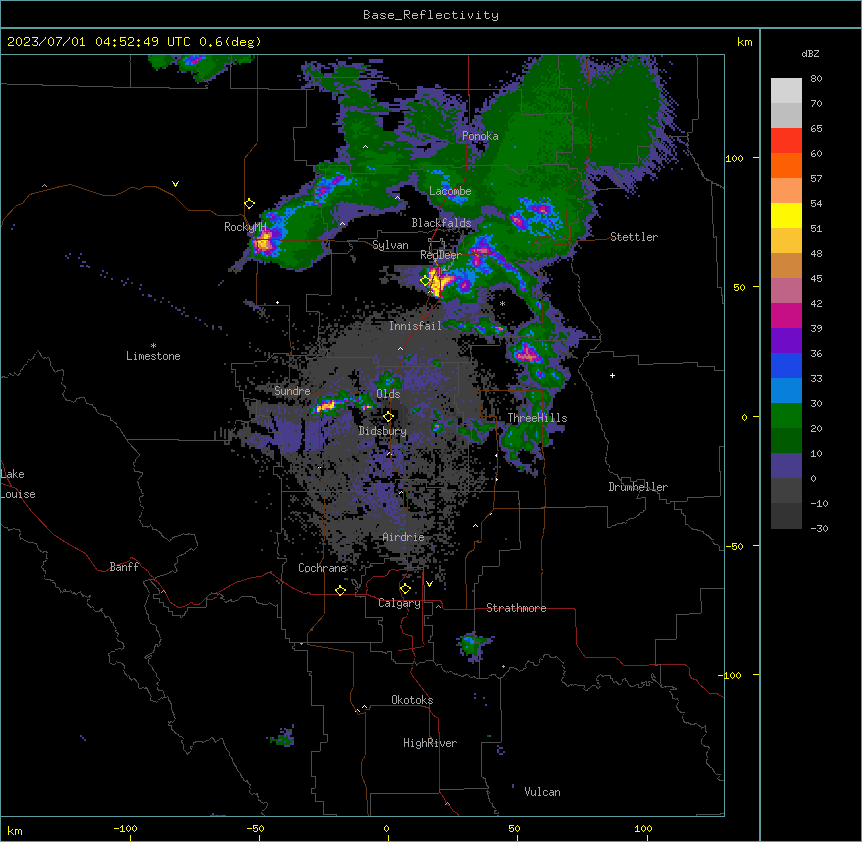This screenshot has width=862, height=842.
Task: Click the Base_Reflectivity title text
Action: [431, 15]
